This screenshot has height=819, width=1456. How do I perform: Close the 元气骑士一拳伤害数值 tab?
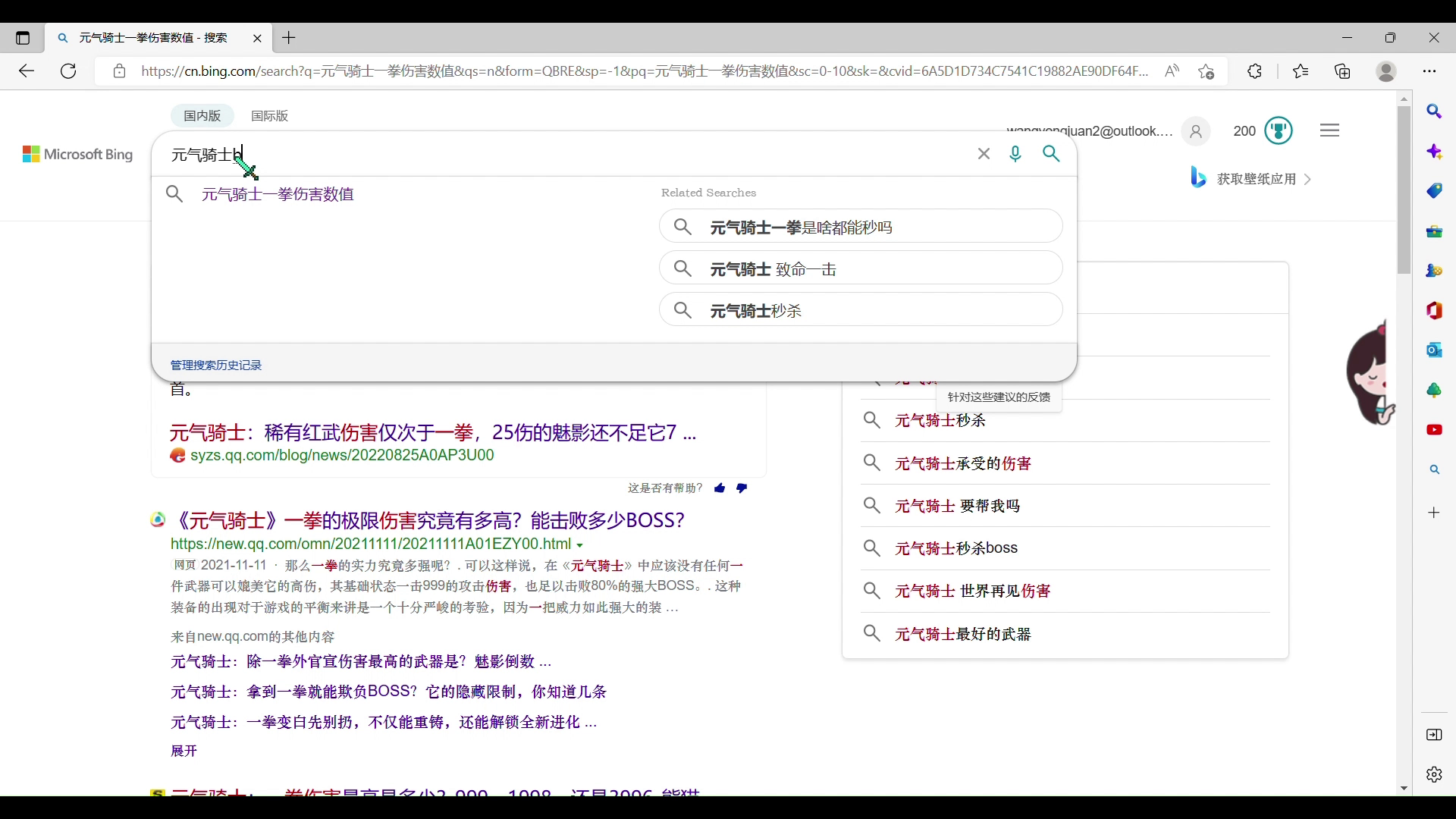pyautogui.click(x=257, y=38)
